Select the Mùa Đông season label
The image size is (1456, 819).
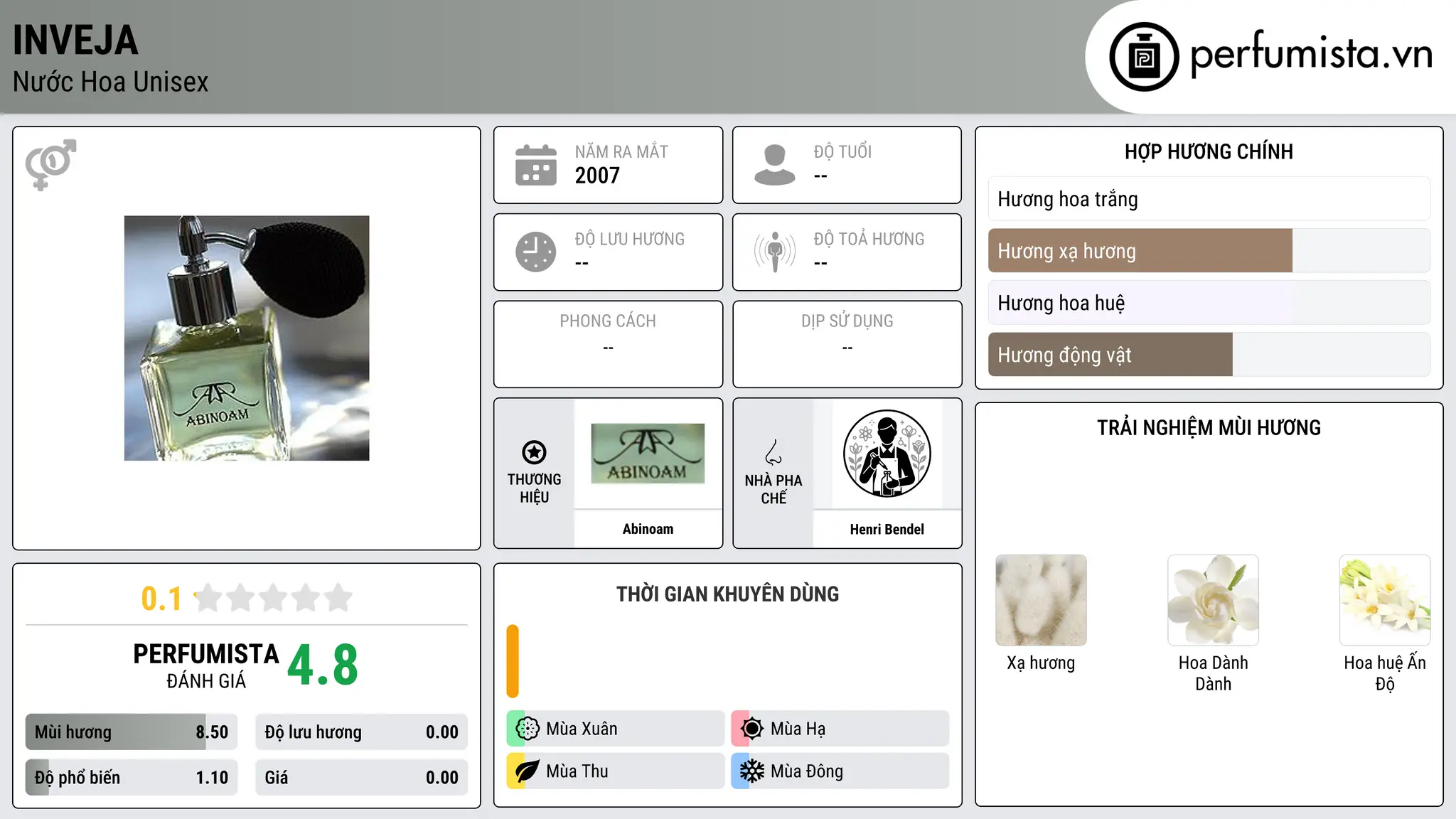(x=807, y=771)
